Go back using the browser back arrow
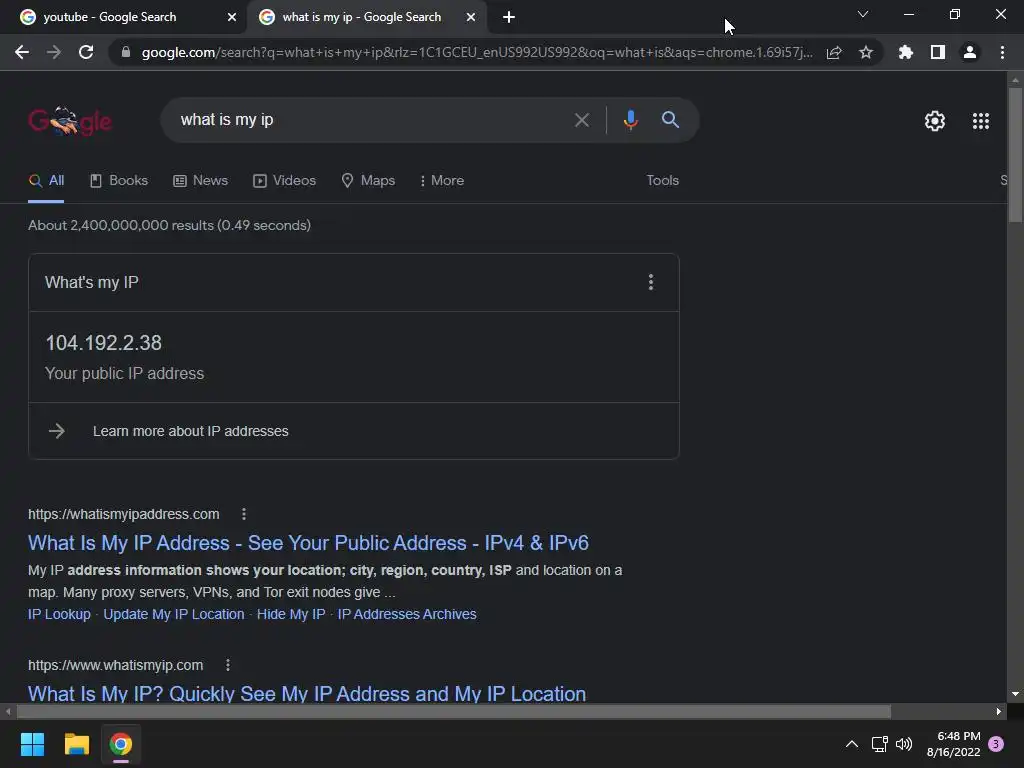1024x768 pixels. [x=22, y=52]
